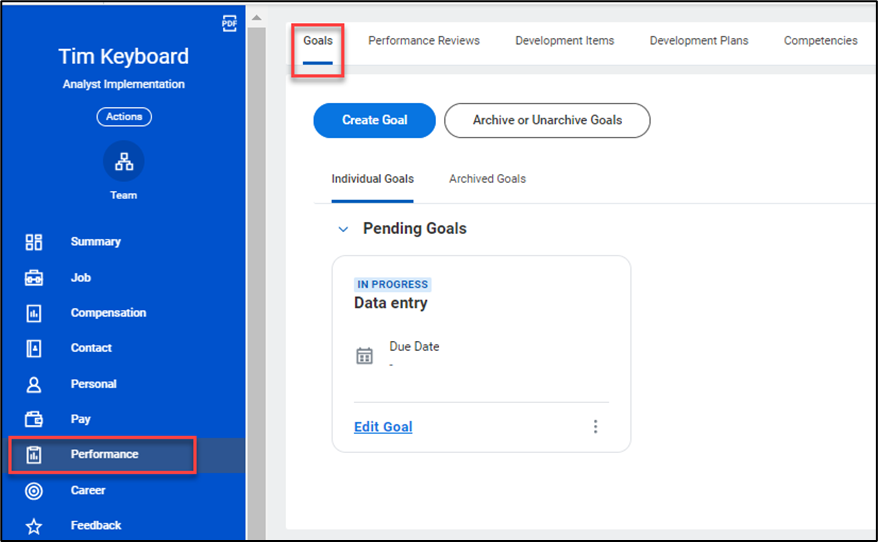Select the Personal profile icon
The image size is (878, 542).
tap(34, 384)
